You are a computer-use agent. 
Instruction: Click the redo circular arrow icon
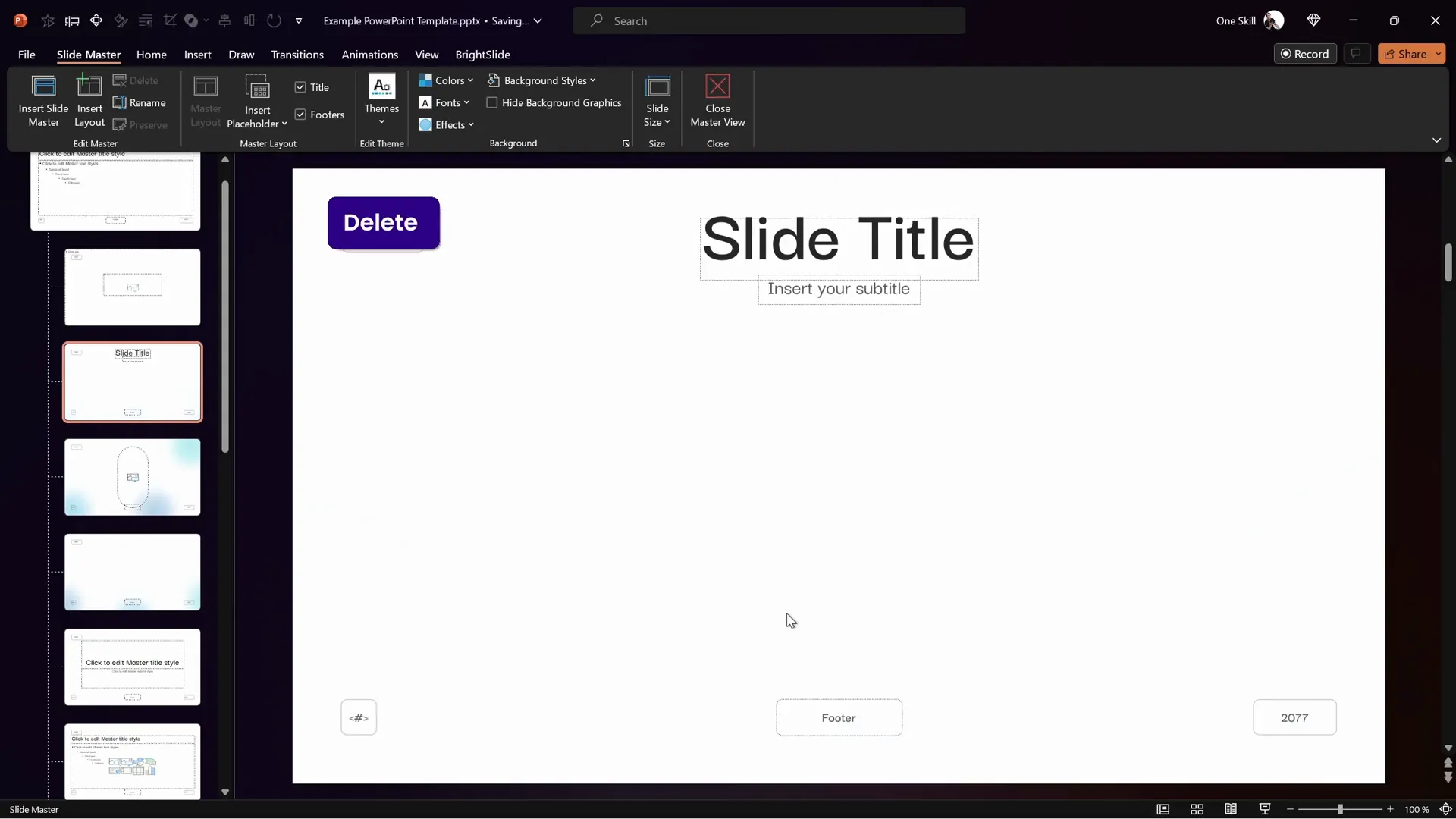pos(274,20)
